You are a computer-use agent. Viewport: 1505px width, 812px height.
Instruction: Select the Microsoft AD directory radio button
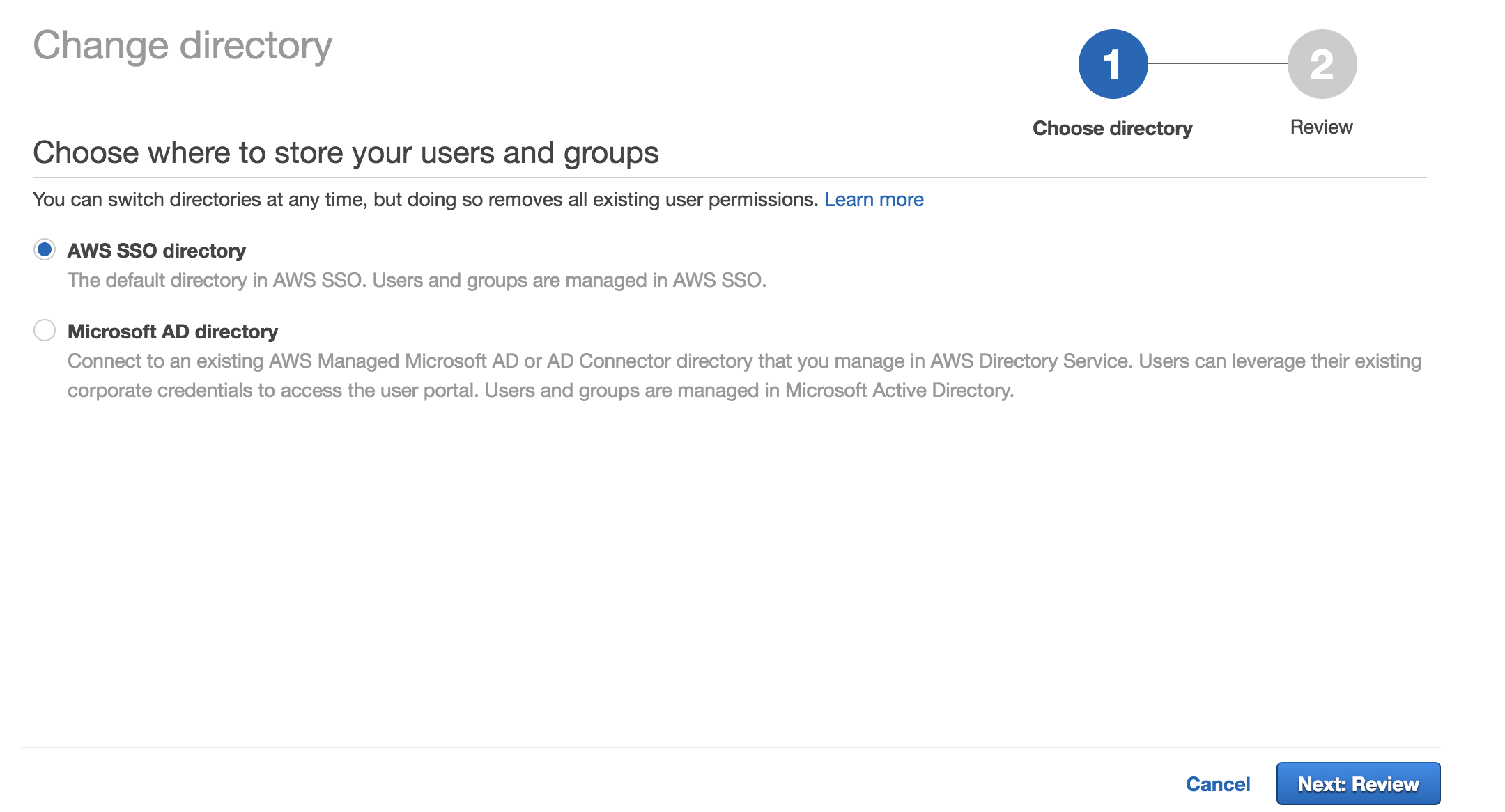point(45,330)
